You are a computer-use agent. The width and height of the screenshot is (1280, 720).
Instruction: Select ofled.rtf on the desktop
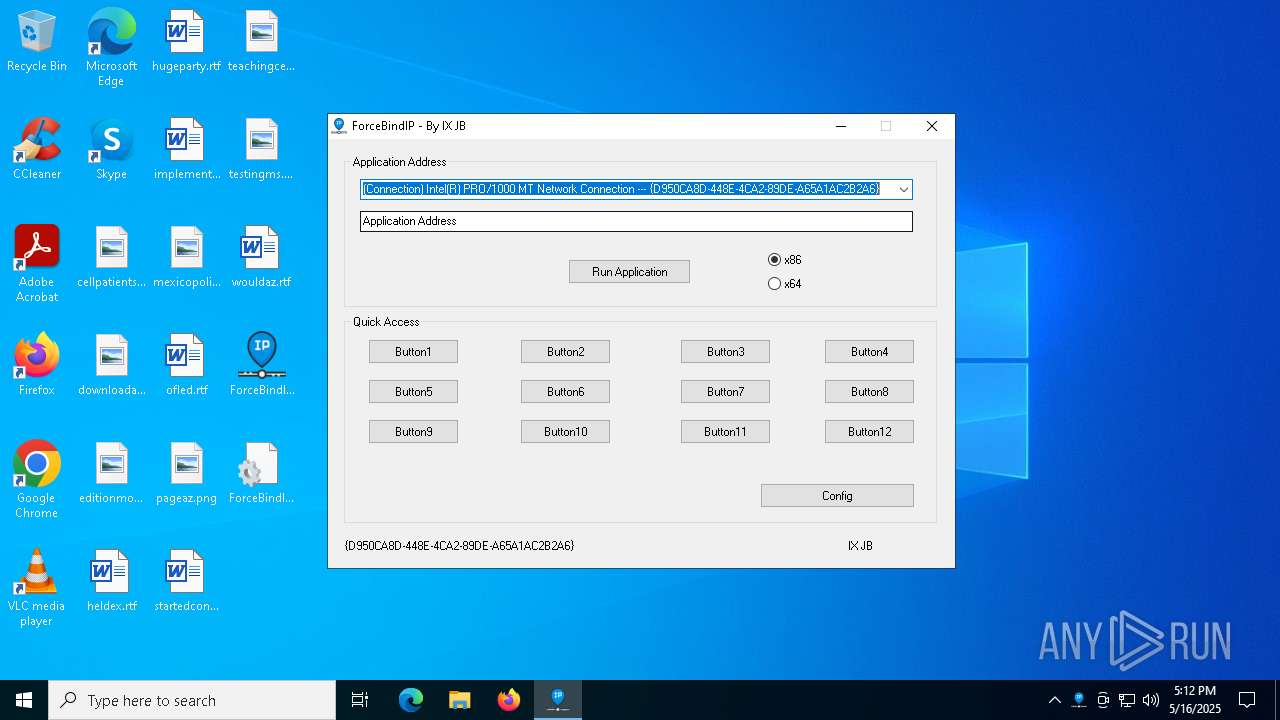(186, 366)
